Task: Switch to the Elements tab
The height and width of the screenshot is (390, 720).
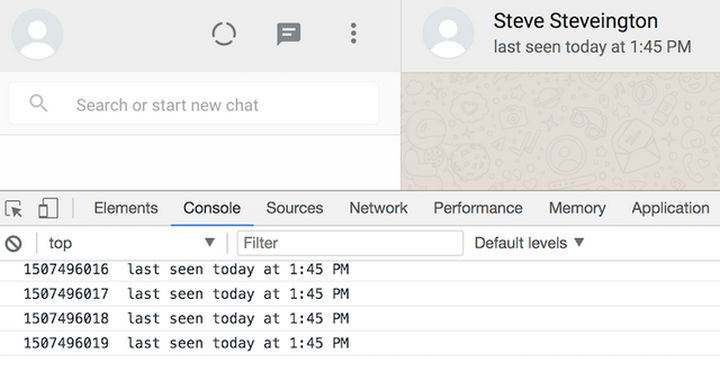Action: [126, 208]
